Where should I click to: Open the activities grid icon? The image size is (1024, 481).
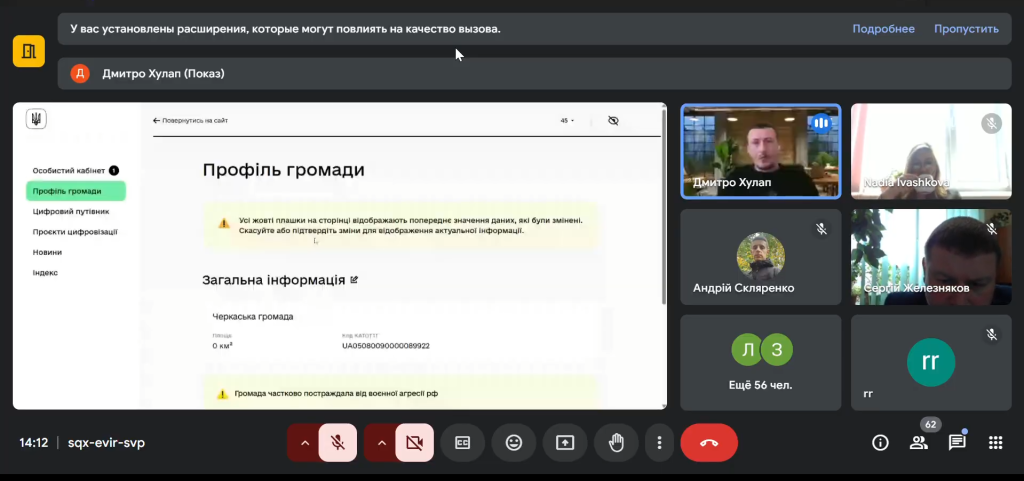click(x=995, y=442)
